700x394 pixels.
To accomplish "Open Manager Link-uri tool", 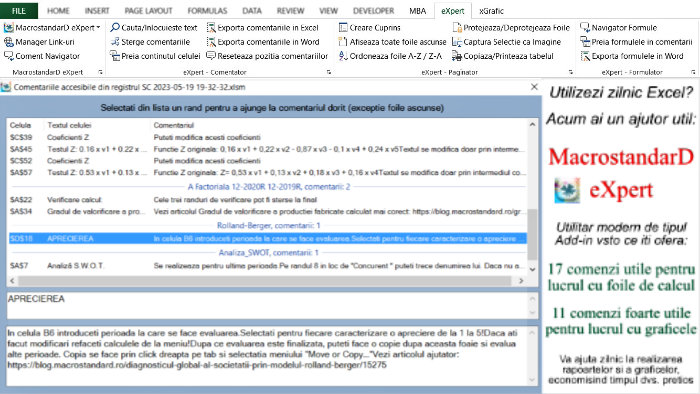I will tap(39, 42).
